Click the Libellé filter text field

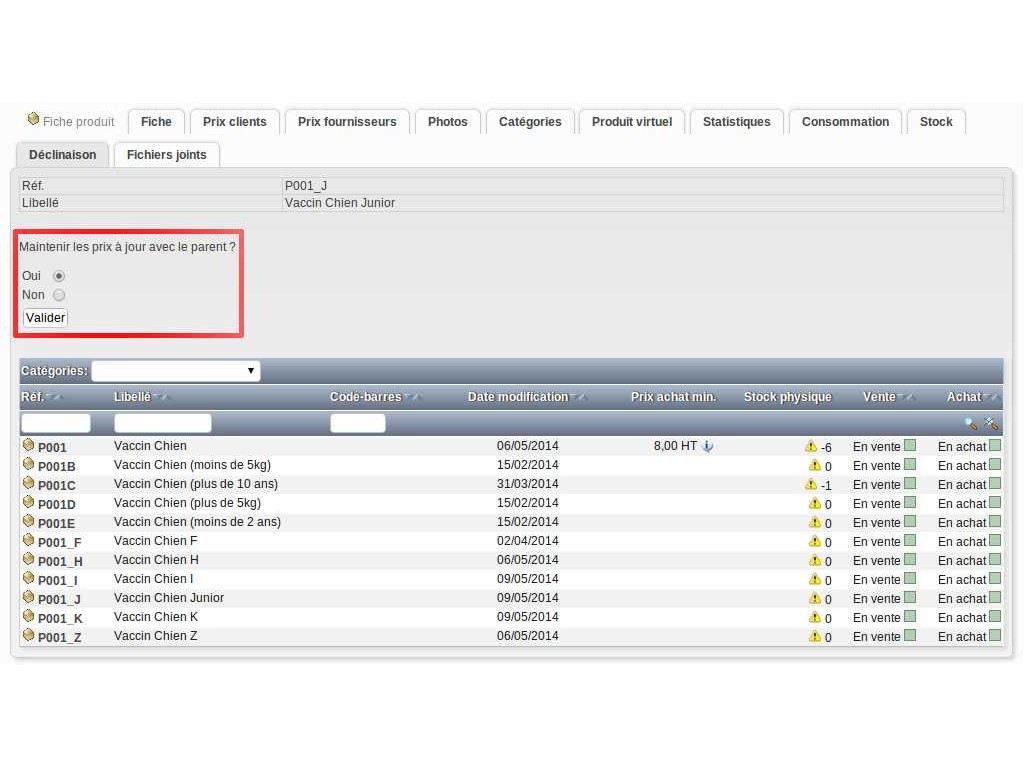click(162, 423)
